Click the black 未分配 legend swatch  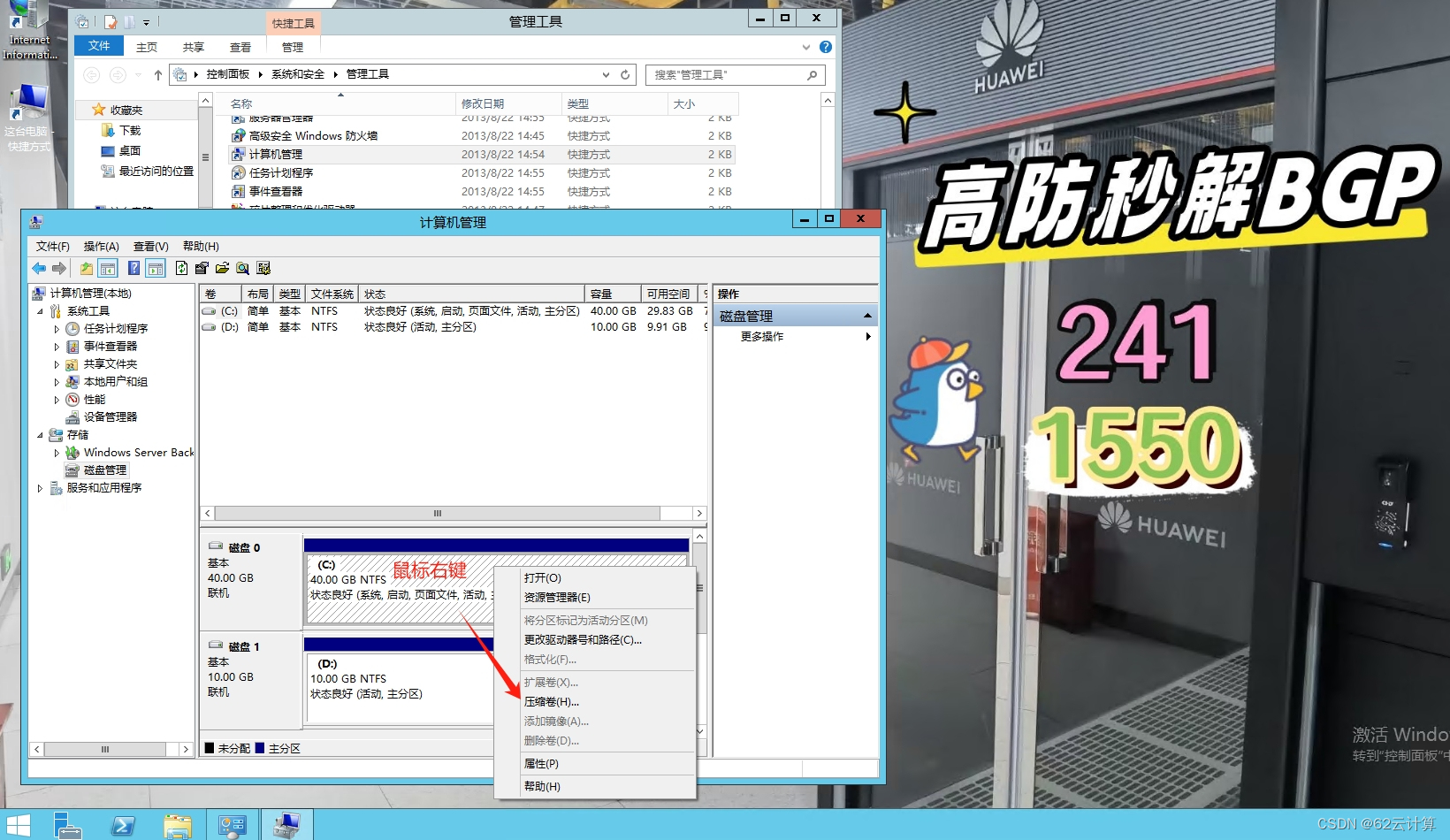[x=210, y=748]
